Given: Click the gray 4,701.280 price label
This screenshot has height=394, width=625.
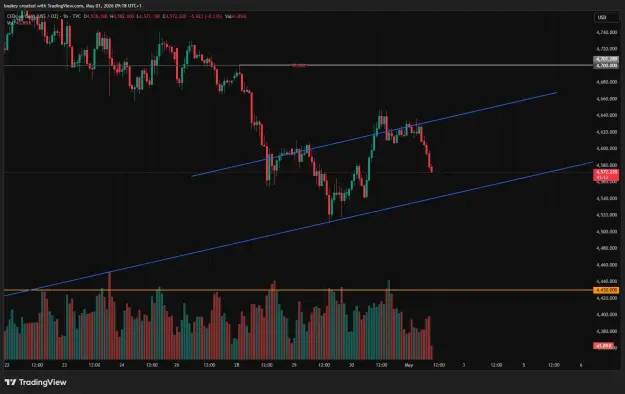Looking at the screenshot, I should pos(606,59).
